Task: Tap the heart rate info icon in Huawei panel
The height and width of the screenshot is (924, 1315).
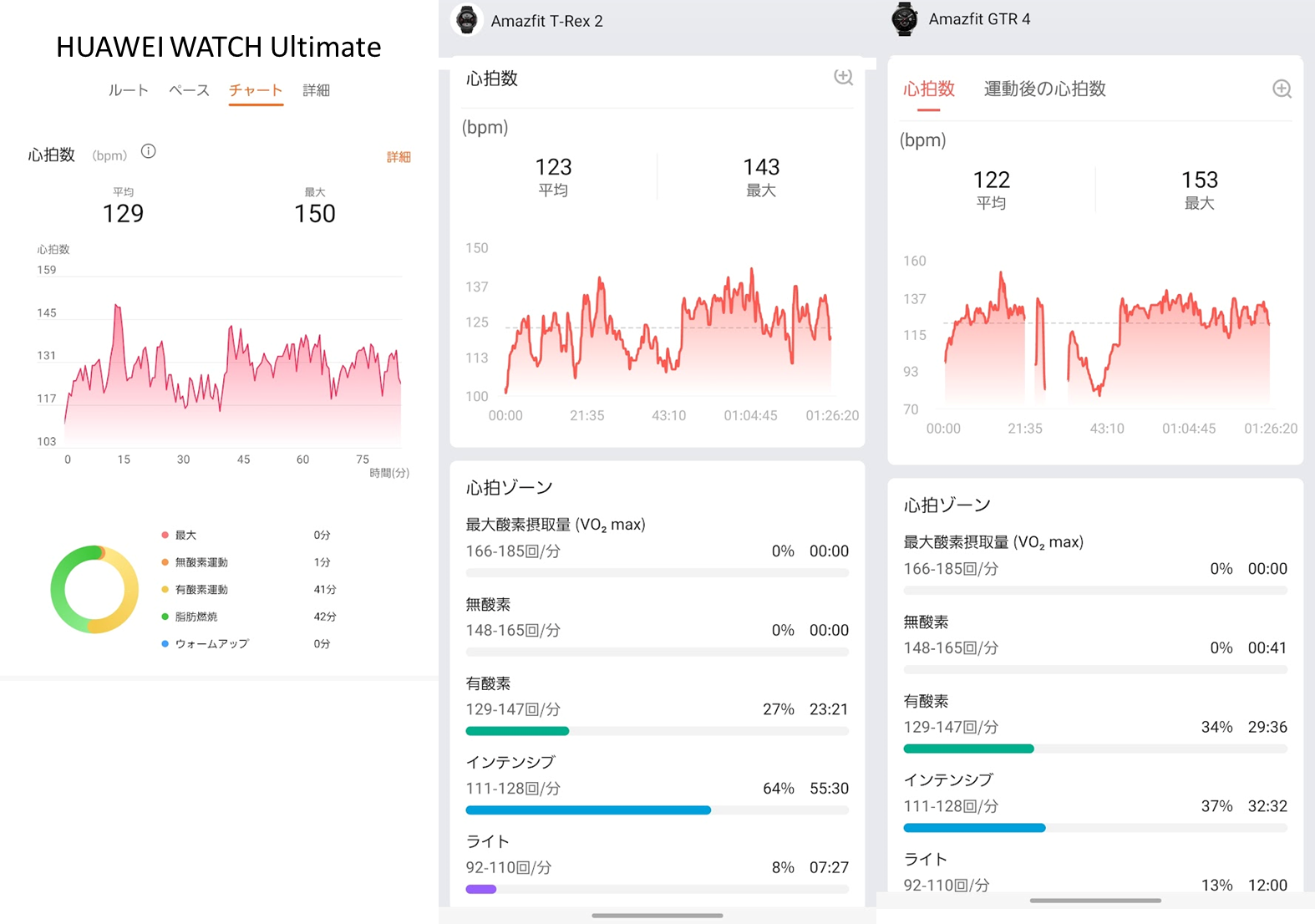Action: tap(148, 151)
